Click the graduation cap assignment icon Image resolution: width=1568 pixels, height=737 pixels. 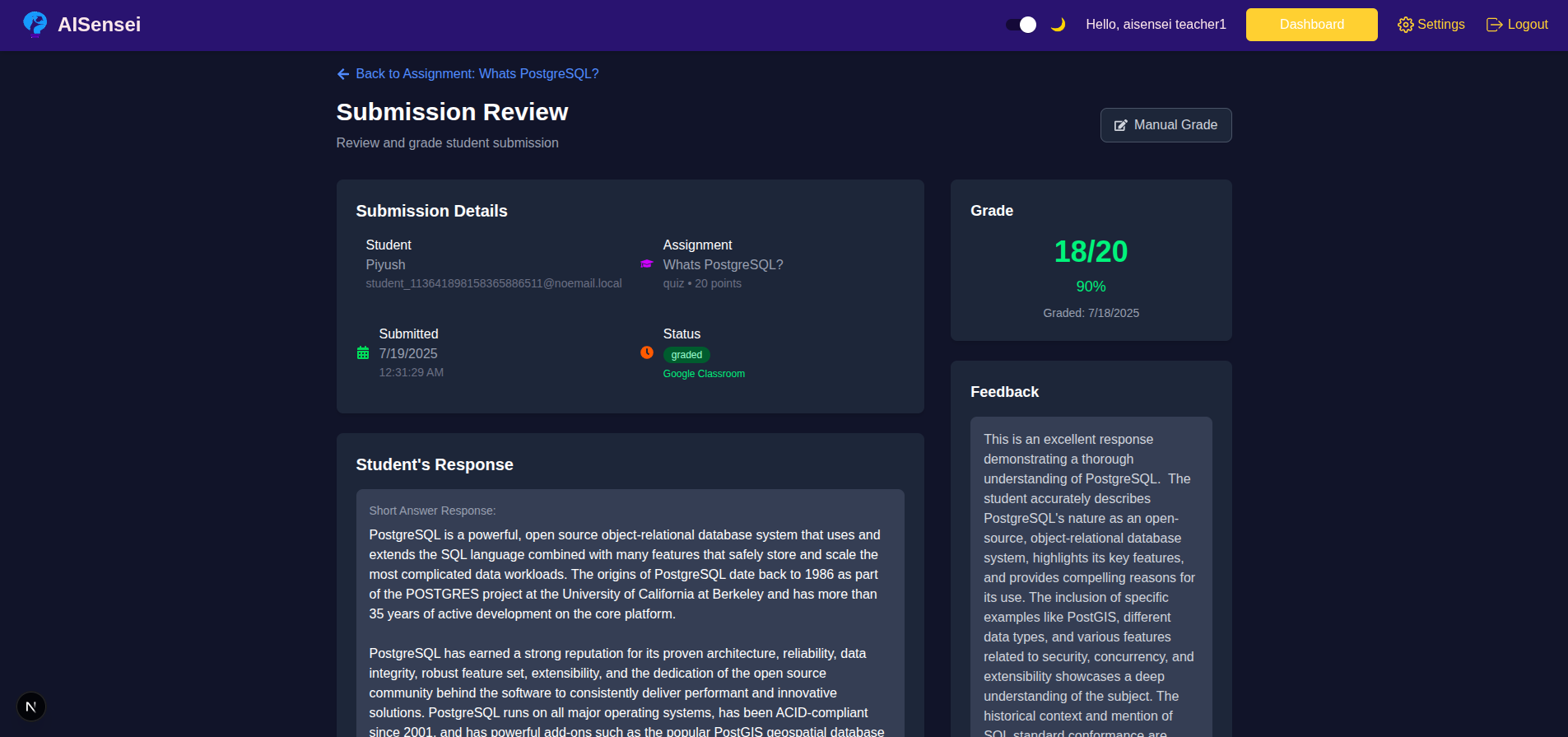point(646,264)
